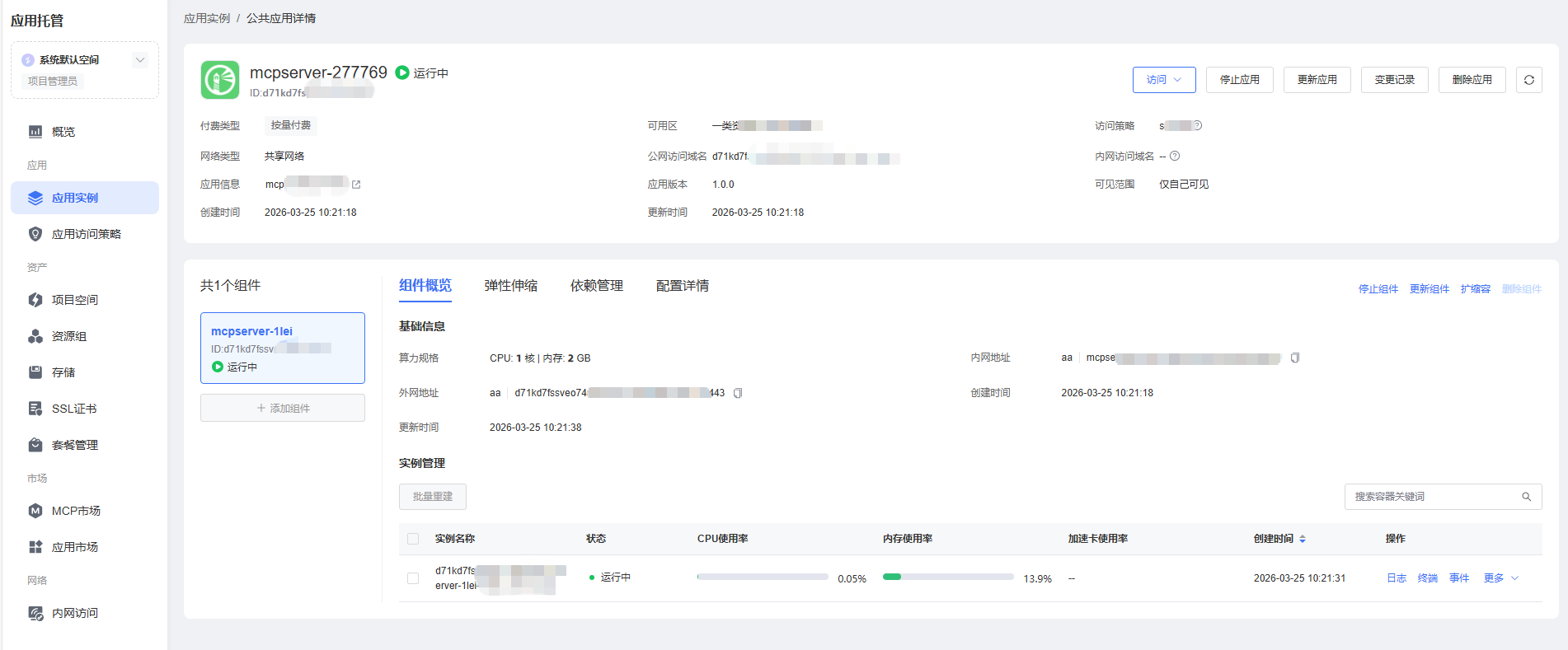1568x650 pixels.
Task: Click the memory usage progress bar
Action: pos(947,577)
